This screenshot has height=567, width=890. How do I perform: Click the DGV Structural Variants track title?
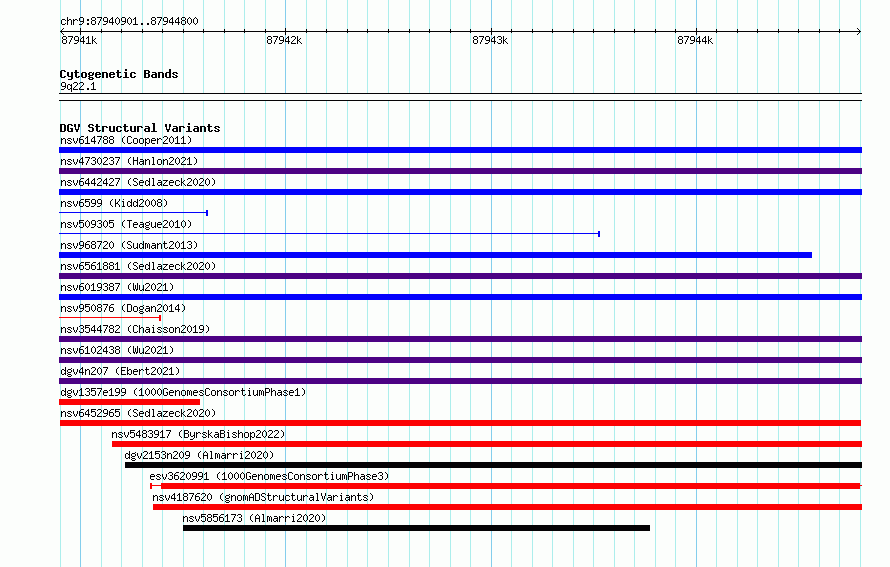140,128
